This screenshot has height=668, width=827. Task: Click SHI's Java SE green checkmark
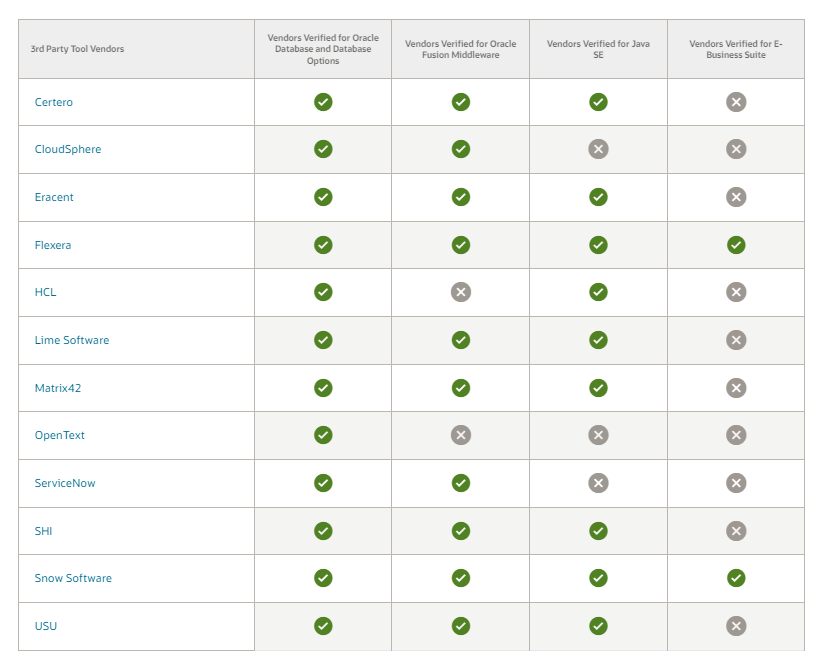pos(598,531)
